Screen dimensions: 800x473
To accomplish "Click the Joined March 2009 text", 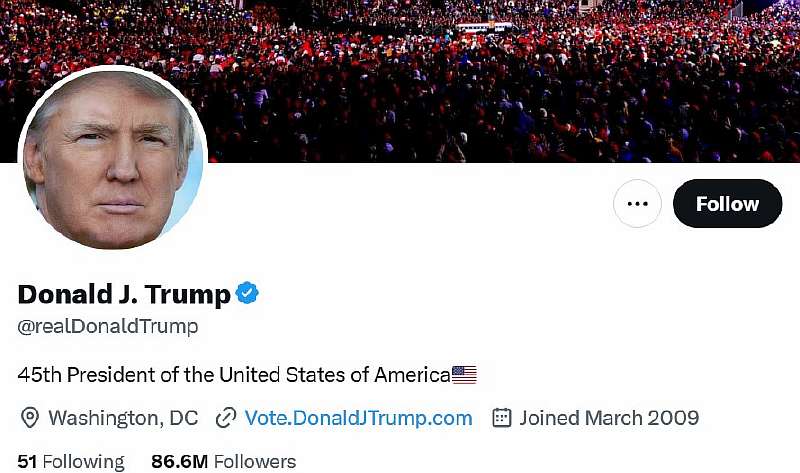I will coord(609,418).
